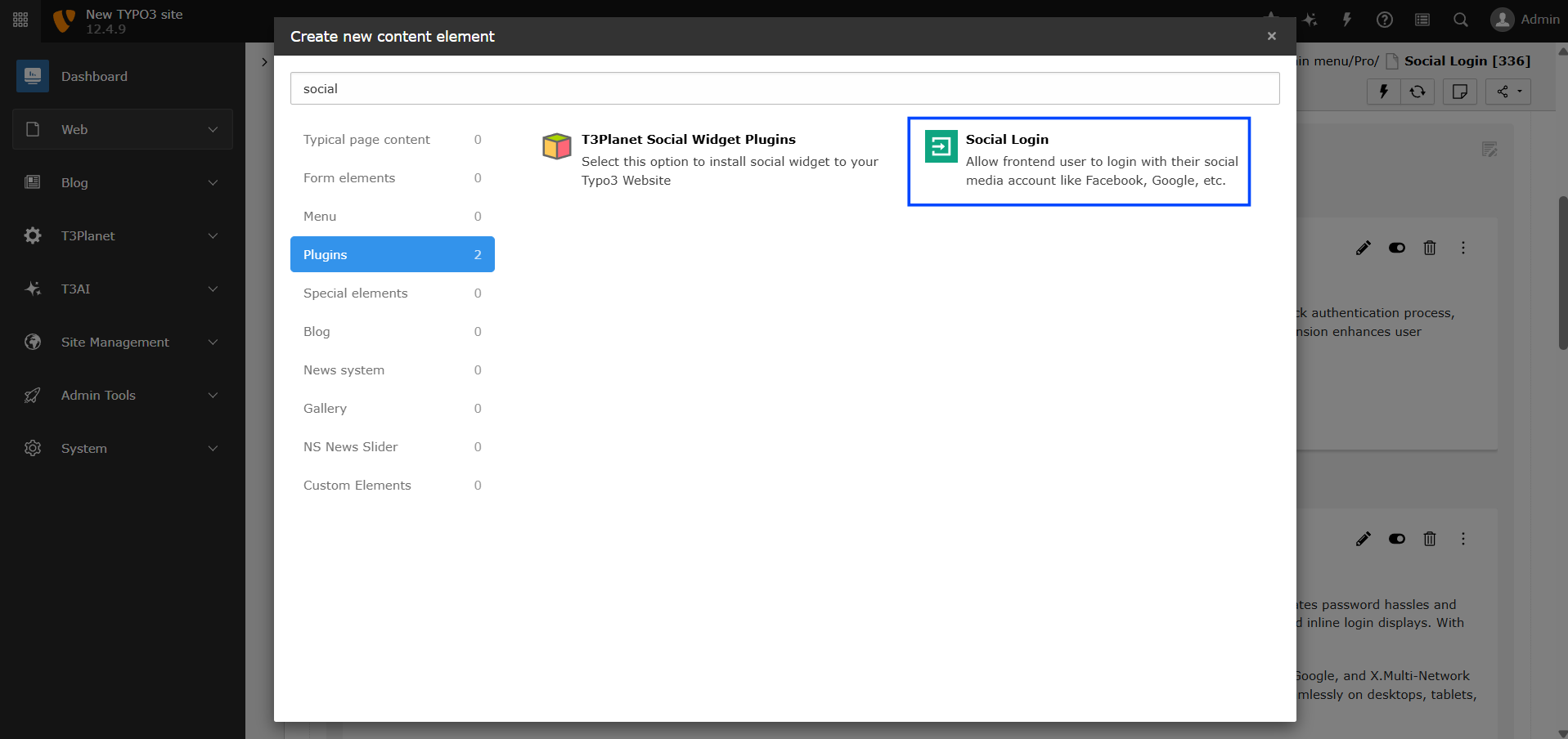Expand the Web module section
The height and width of the screenshot is (739, 1568).
(122, 129)
